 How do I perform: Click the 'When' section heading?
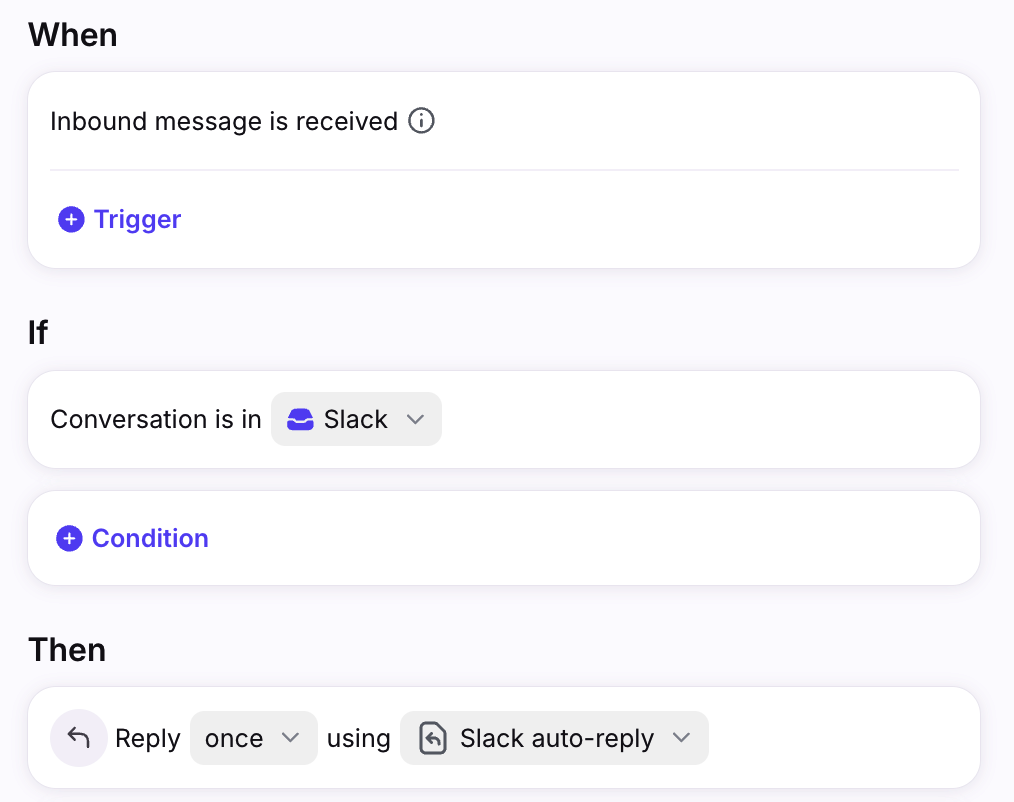[x=73, y=35]
